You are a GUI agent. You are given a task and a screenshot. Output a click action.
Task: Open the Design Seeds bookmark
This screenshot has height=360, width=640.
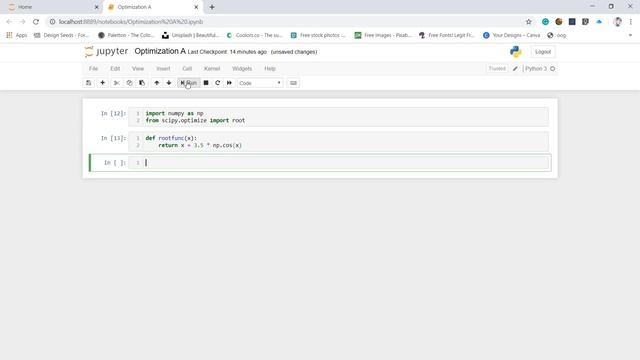61,36
